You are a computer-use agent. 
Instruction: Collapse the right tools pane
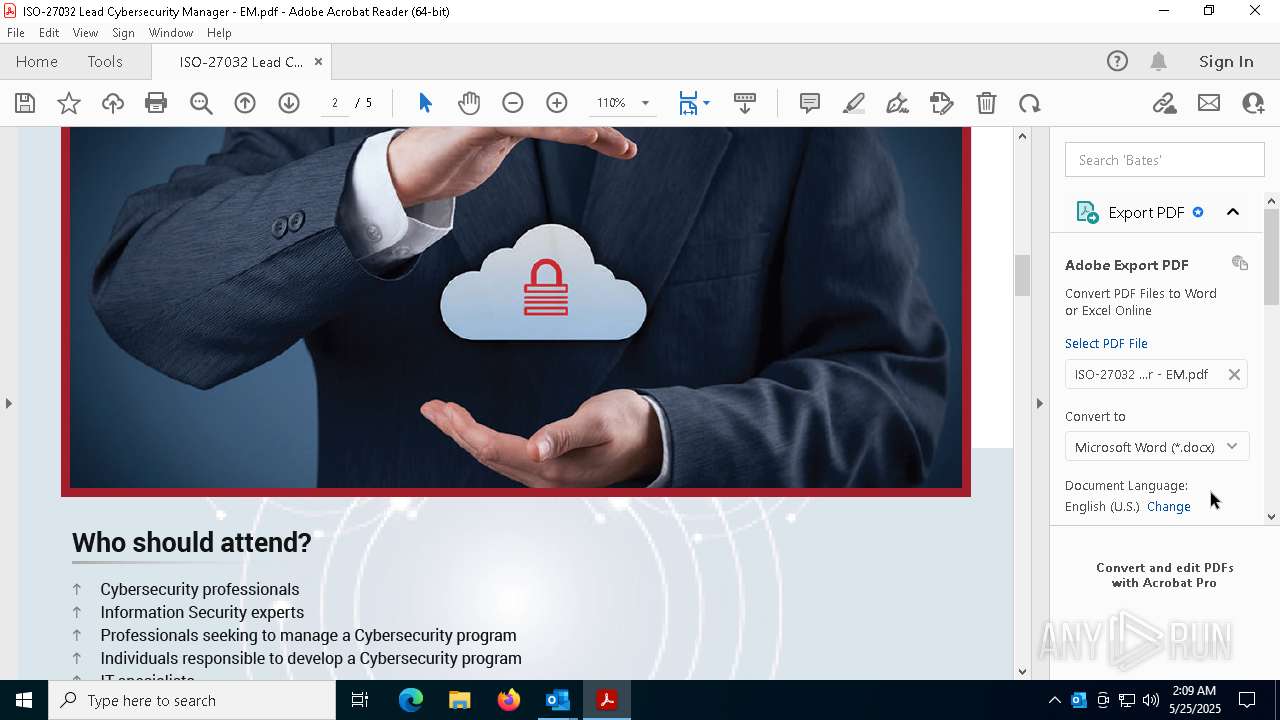pos(1039,403)
